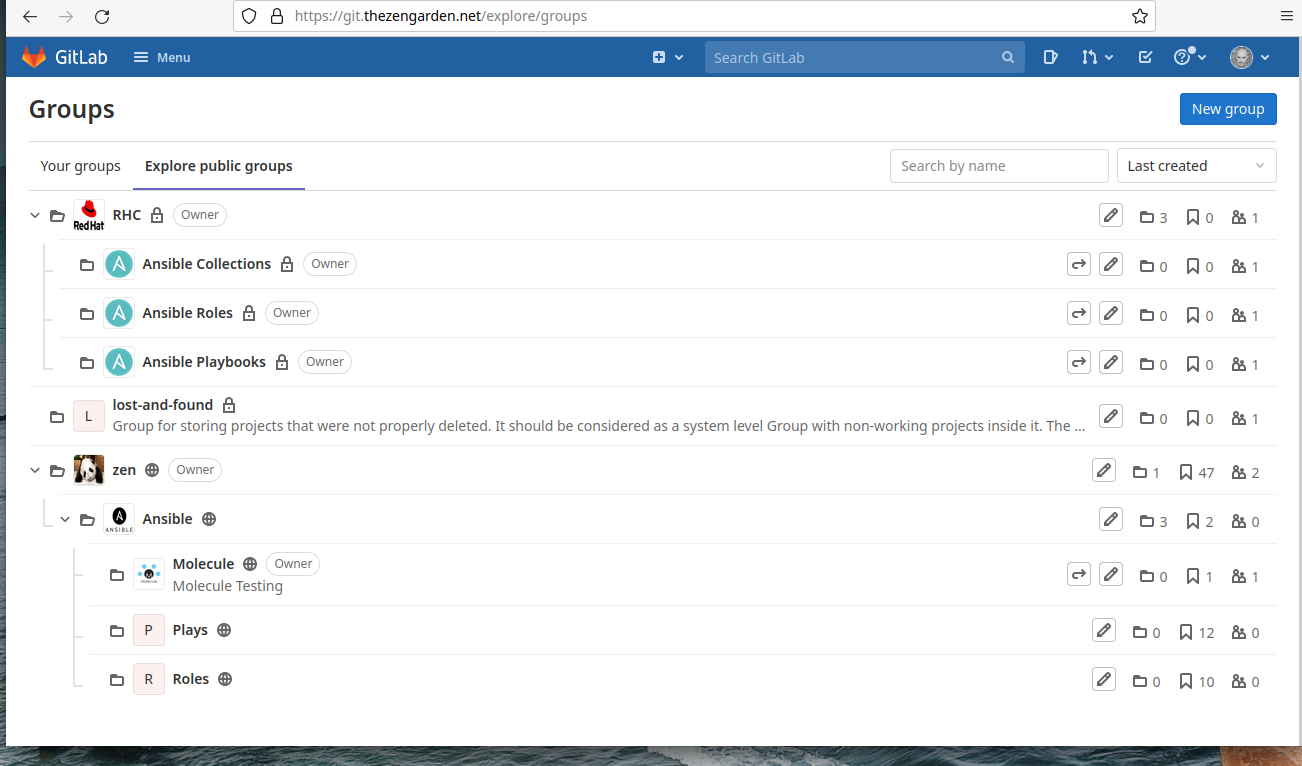Open the Help dropdown
Image resolution: width=1302 pixels, height=766 pixels.
(x=1190, y=57)
